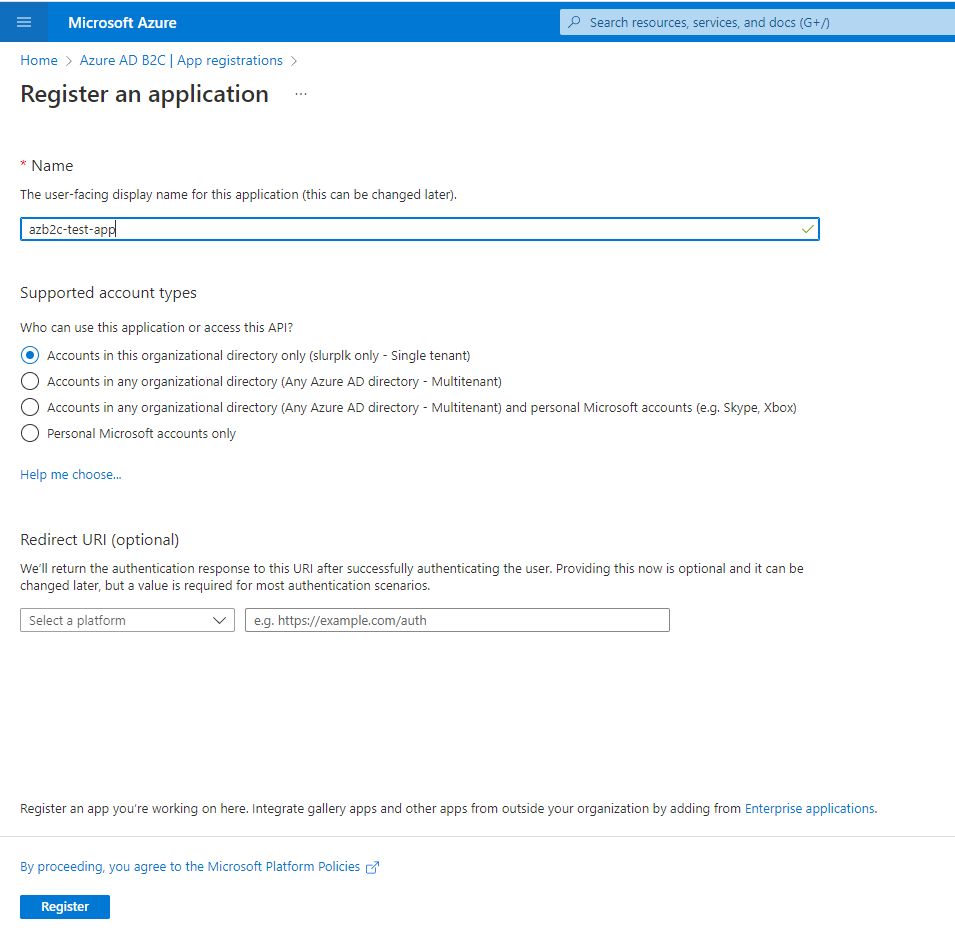Click the Supported account types heading

108,293
